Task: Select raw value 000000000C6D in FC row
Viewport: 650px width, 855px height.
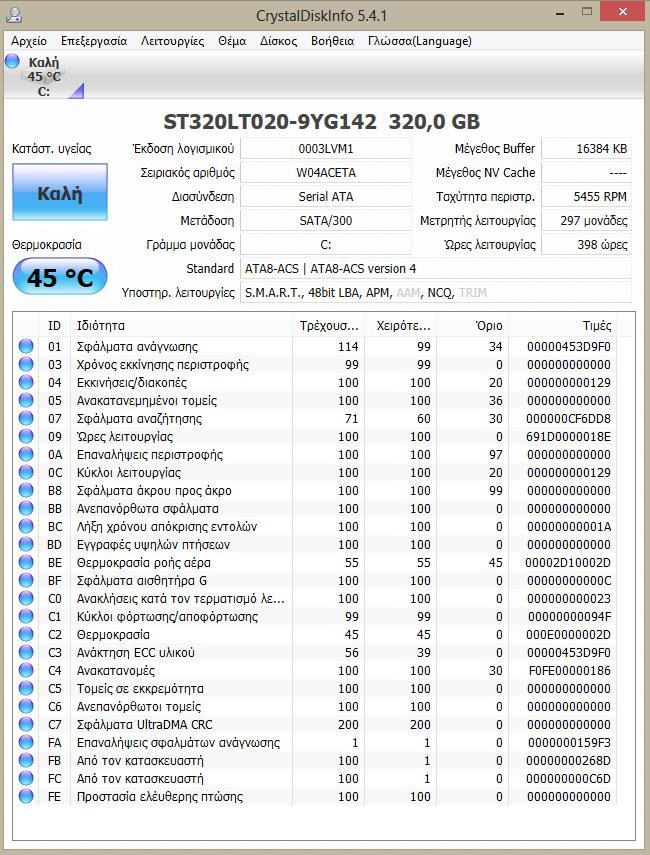Action: [569, 779]
